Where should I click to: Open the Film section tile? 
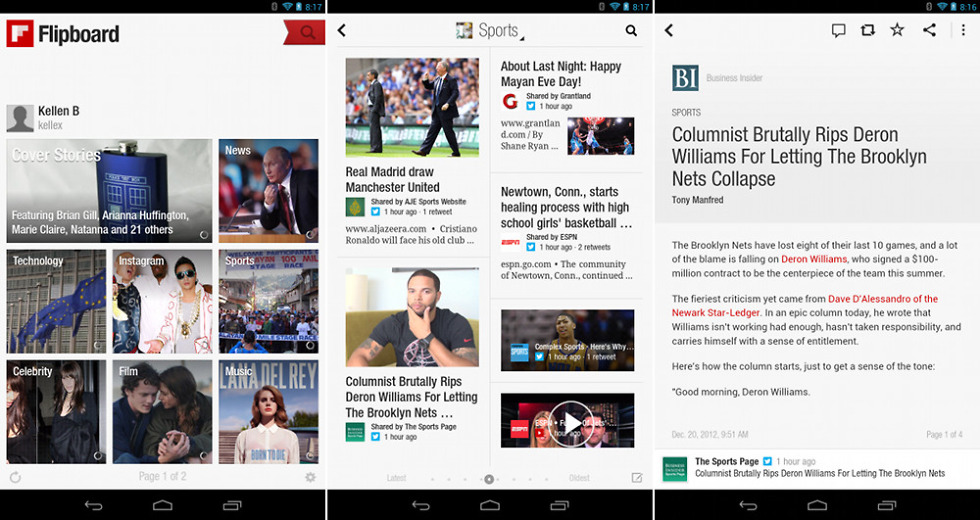tap(162, 411)
